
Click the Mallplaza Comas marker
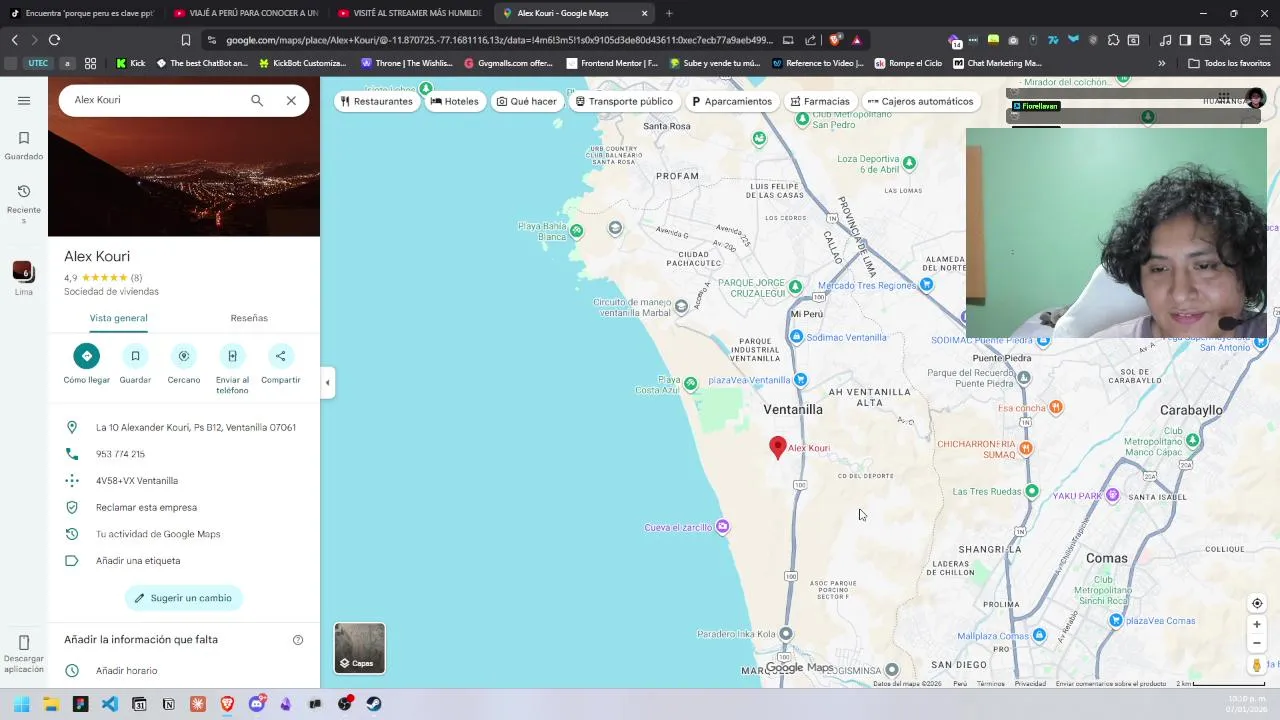coord(1039,635)
